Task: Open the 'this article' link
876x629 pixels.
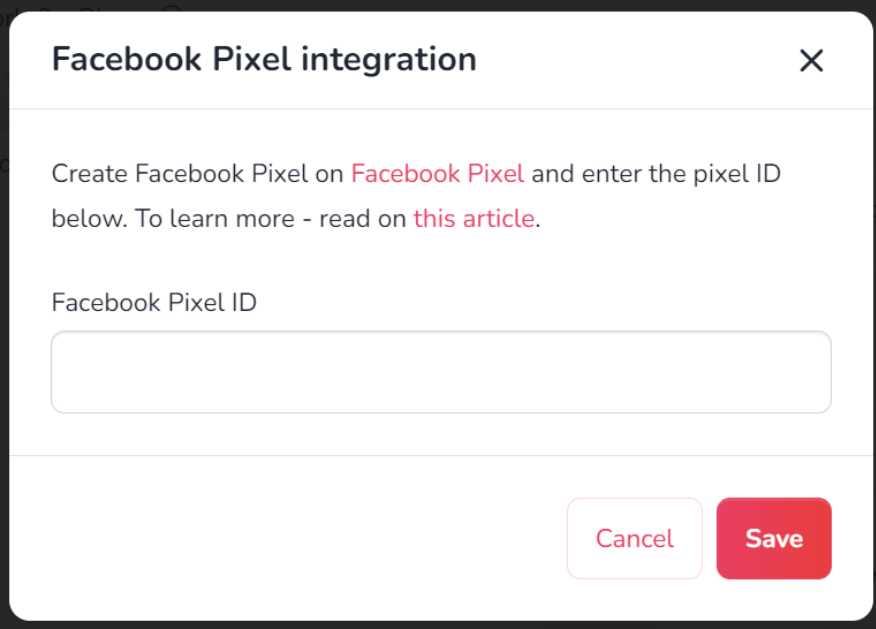Action: (x=474, y=218)
